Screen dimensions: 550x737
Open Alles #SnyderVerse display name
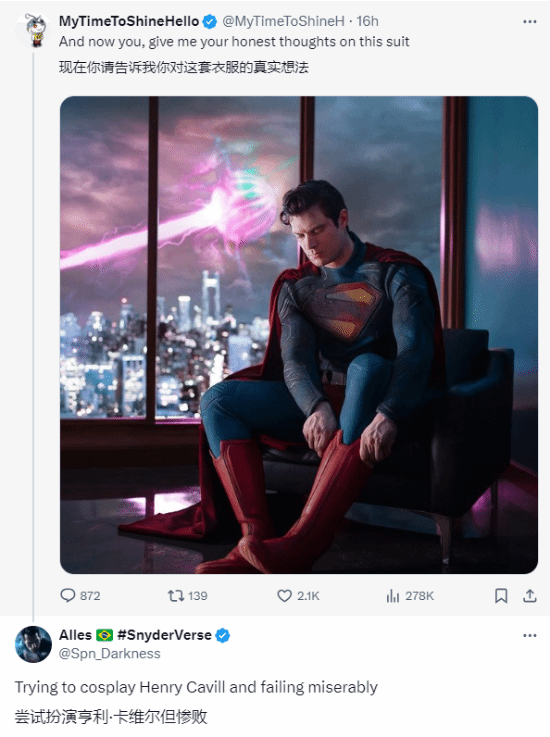[x=135, y=635]
